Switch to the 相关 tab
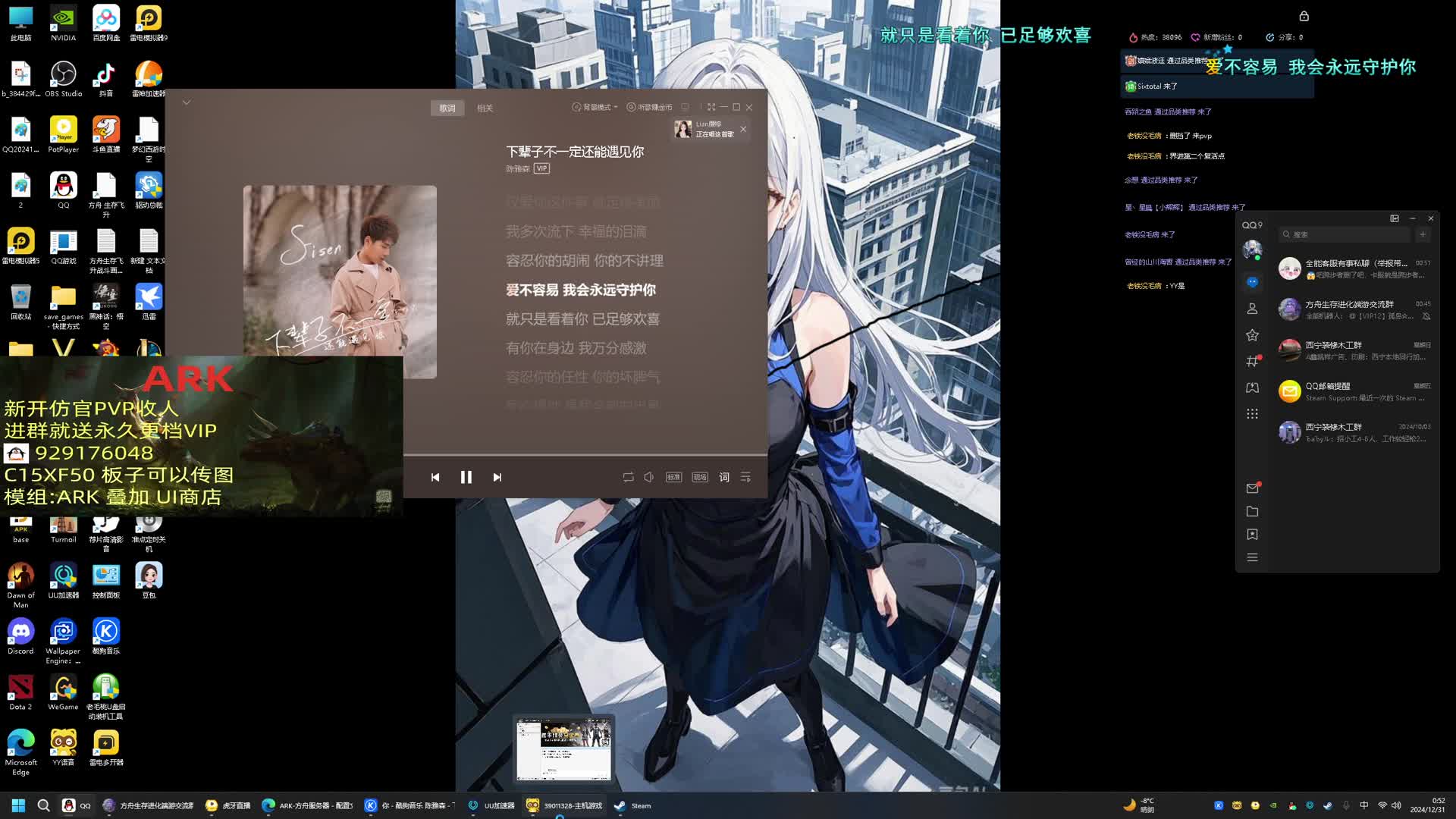The image size is (1456, 819). tap(485, 108)
